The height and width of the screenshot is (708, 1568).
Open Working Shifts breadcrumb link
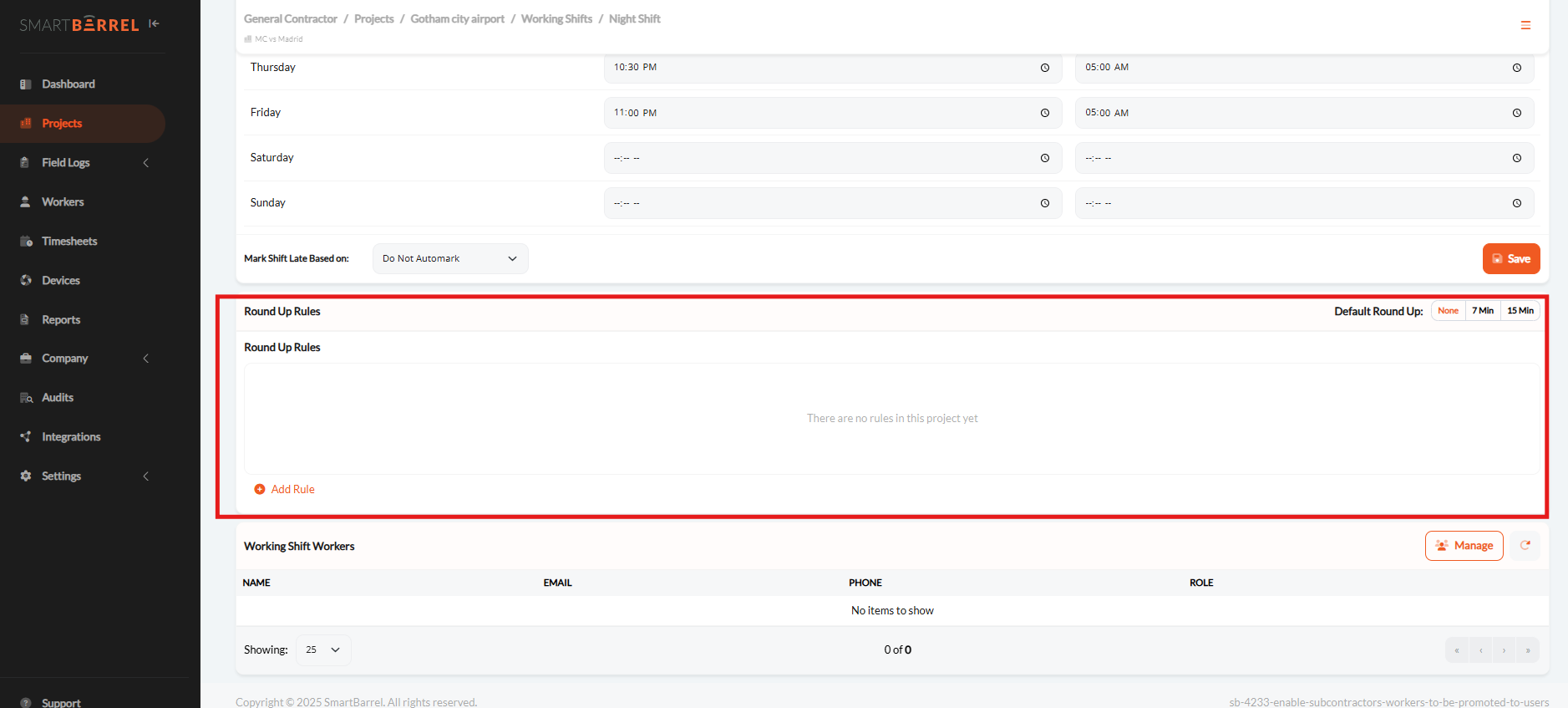(x=556, y=19)
